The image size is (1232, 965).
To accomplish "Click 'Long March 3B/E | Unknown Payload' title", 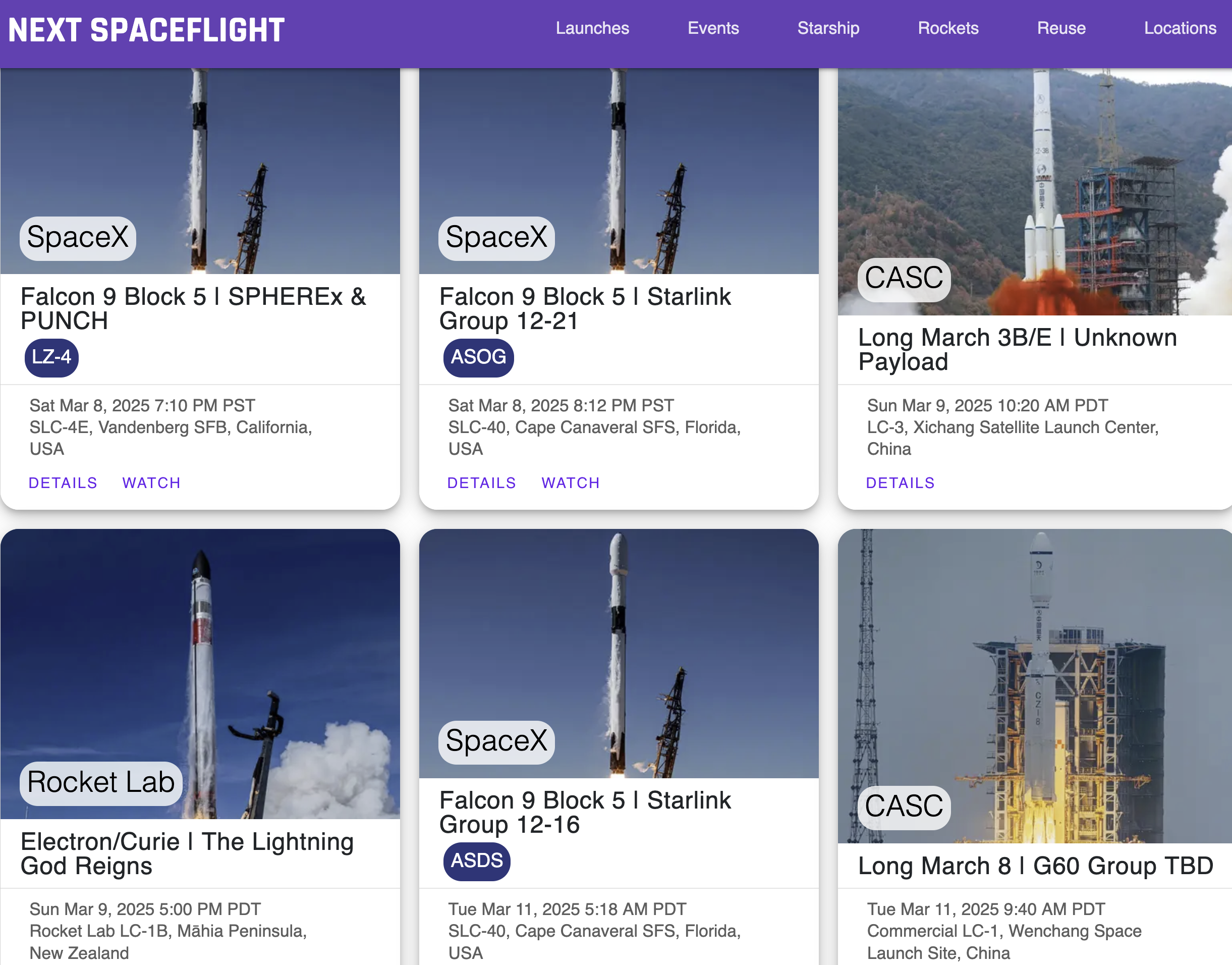I will point(1018,349).
